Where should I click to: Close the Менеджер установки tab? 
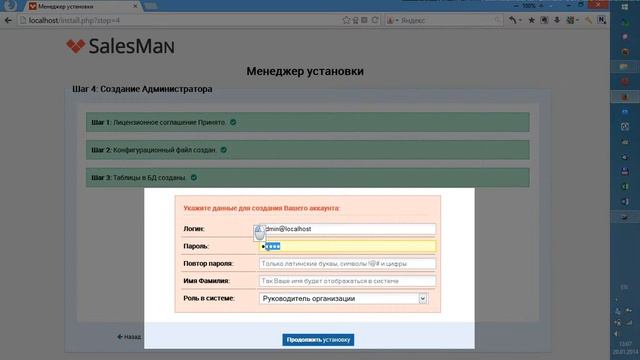point(135,6)
